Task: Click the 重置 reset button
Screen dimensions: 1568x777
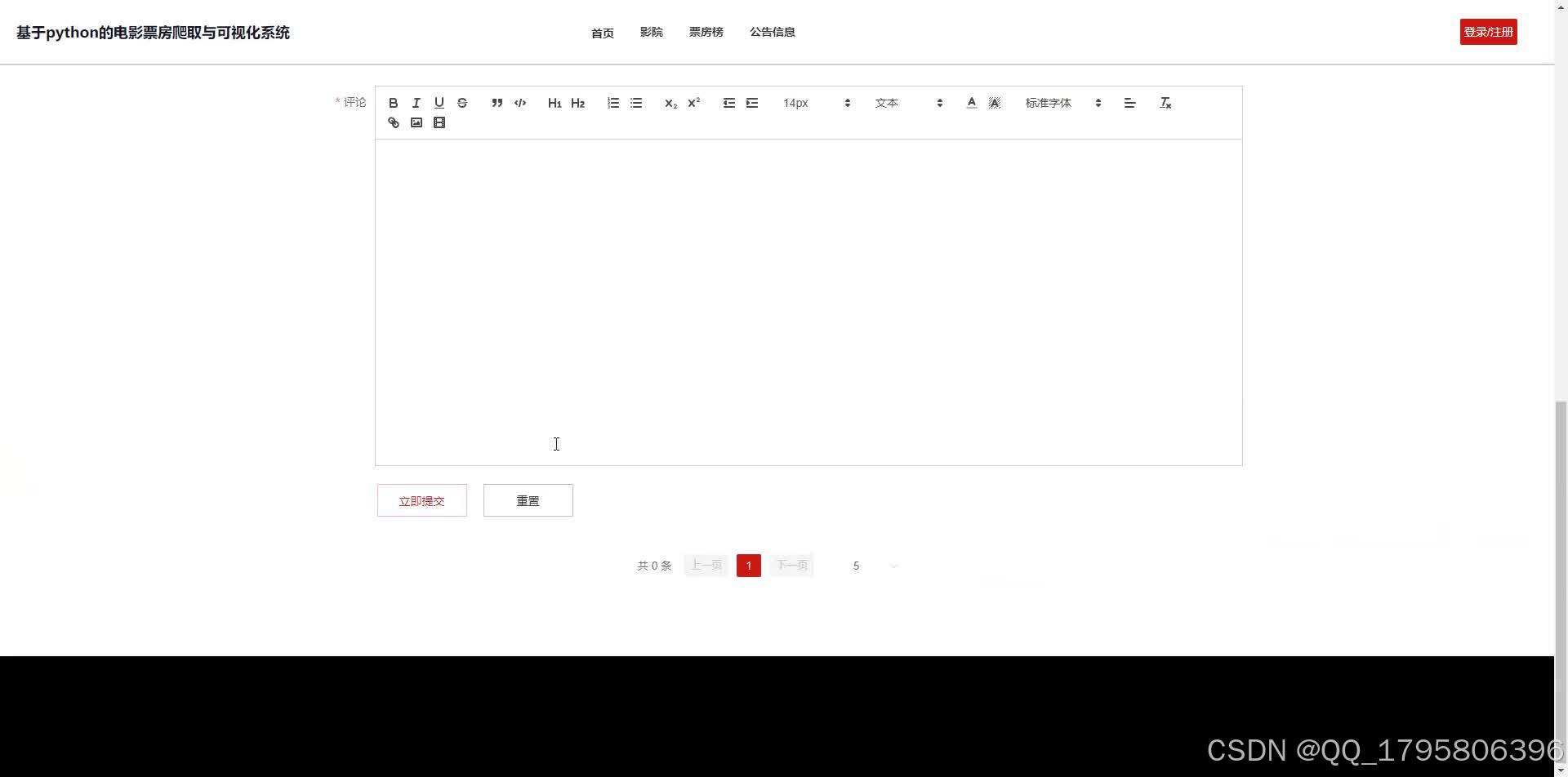Action: tap(528, 500)
